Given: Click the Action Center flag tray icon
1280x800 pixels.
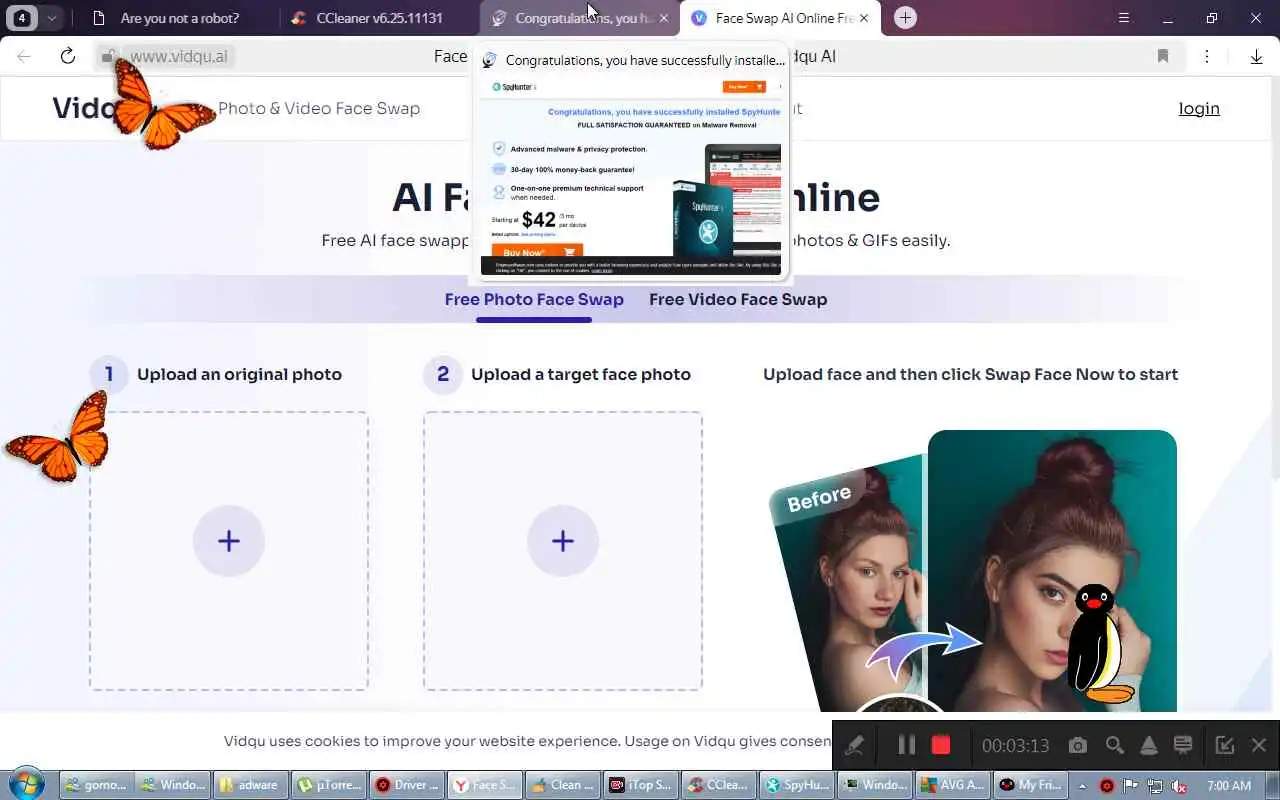Looking at the screenshot, I should pyautogui.click(x=1131, y=785).
